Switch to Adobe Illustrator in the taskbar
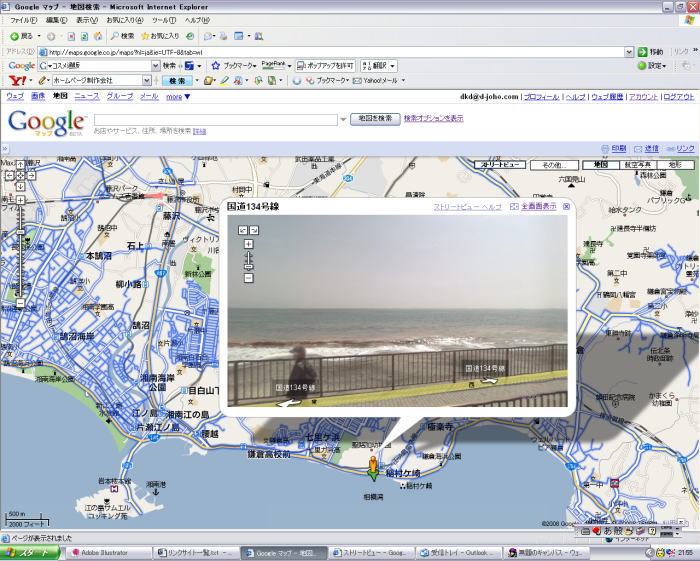The image size is (700, 561). [x=107, y=553]
